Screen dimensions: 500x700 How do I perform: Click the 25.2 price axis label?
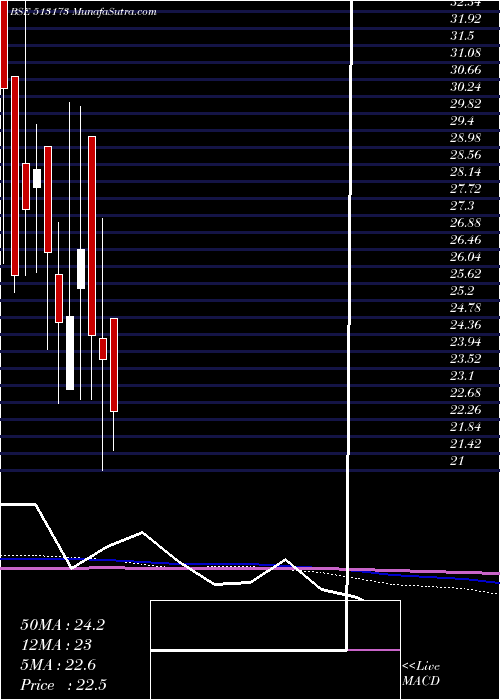point(462,290)
